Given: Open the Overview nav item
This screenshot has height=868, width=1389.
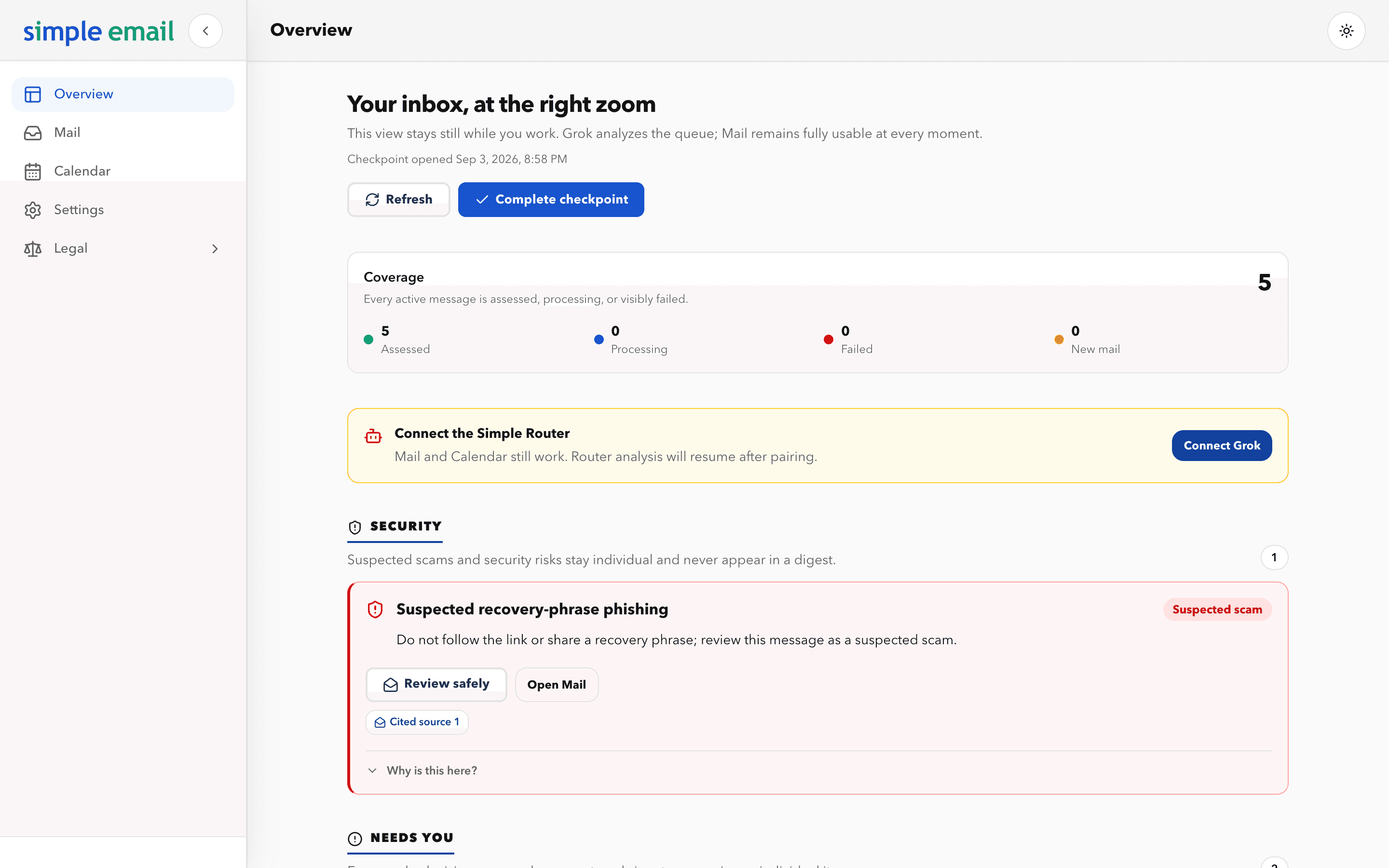Looking at the screenshot, I should click(x=123, y=94).
